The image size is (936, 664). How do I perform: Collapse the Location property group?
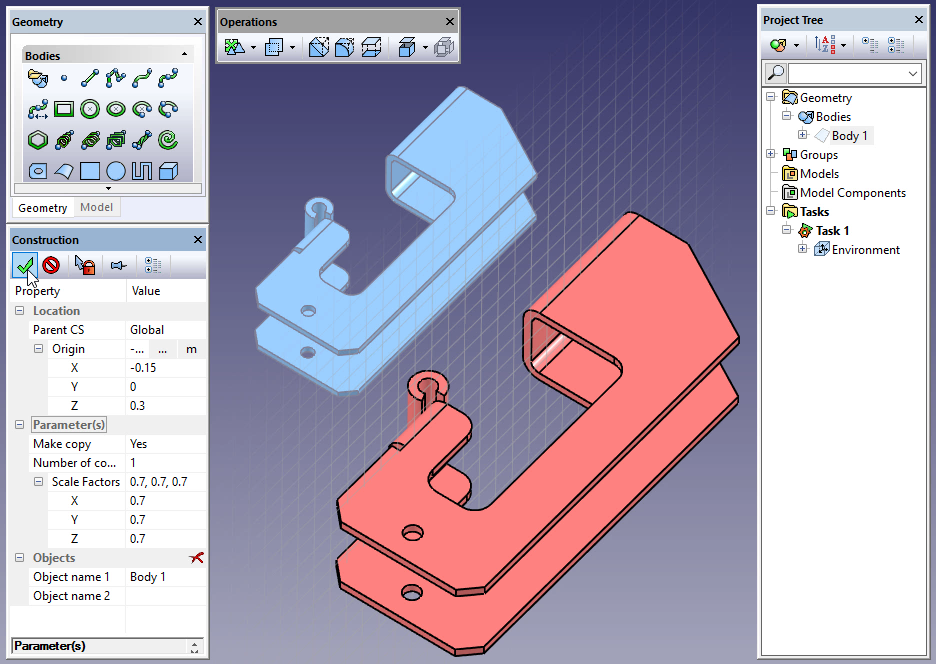click(20, 311)
